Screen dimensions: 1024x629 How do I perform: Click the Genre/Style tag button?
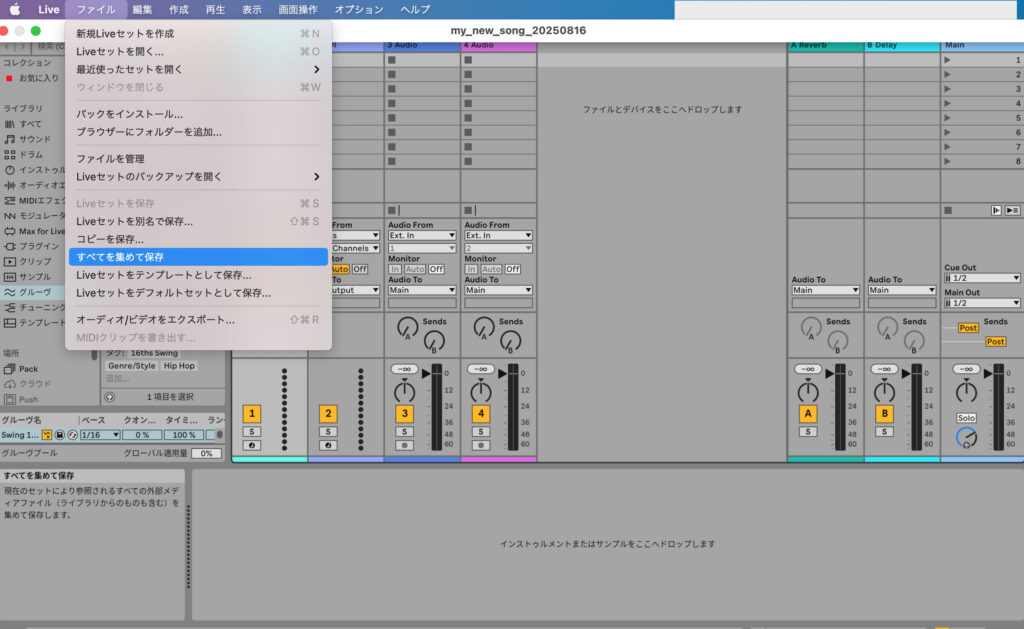(131, 366)
